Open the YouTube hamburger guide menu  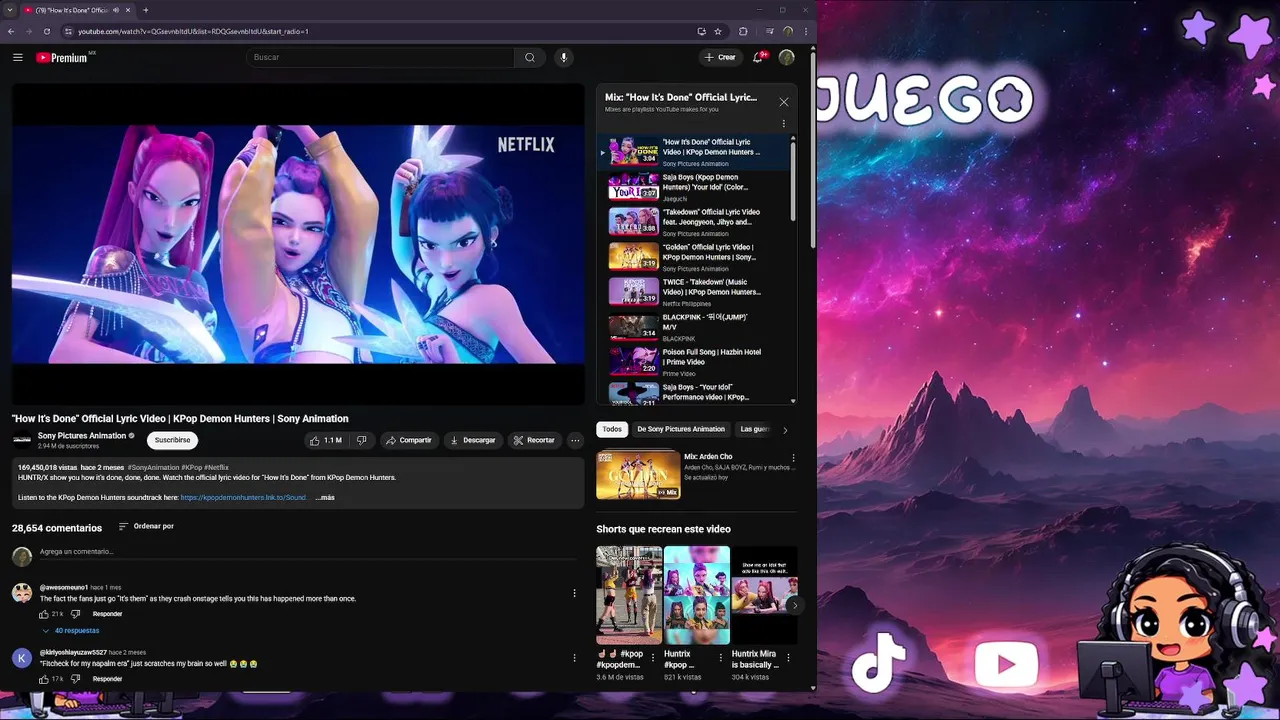pyautogui.click(x=17, y=57)
